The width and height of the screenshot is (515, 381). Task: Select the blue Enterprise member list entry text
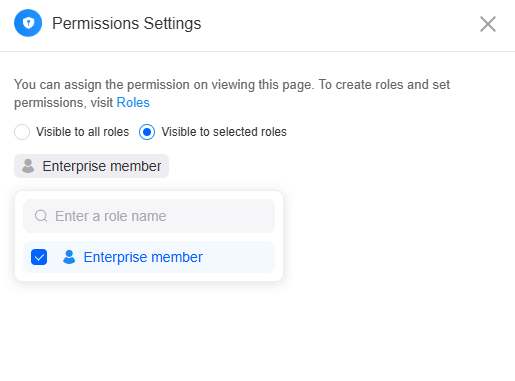pyautogui.click(x=143, y=257)
